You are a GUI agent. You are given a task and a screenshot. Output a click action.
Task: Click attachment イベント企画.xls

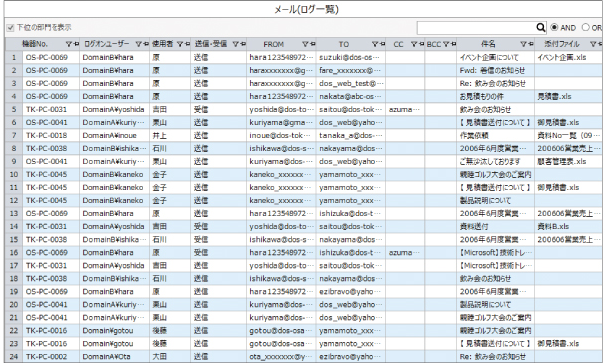562,57
